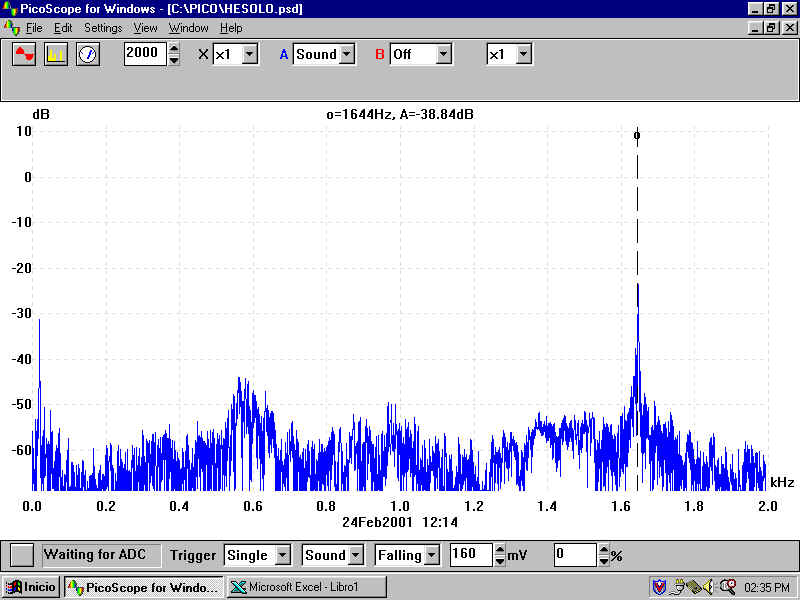Viewport: 800px width, 600px height.
Task: Click the Inicio start button
Action: click(x=32, y=587)
